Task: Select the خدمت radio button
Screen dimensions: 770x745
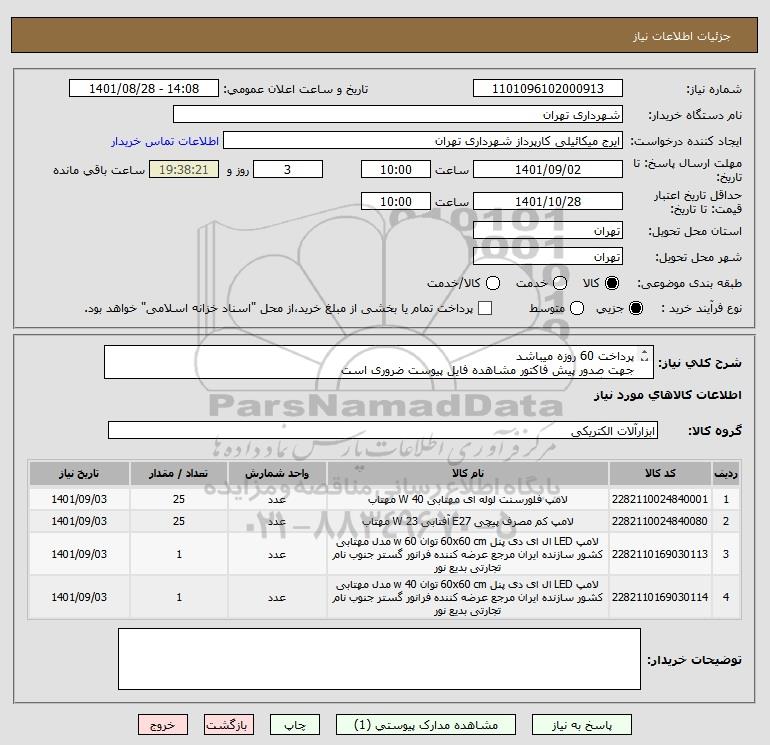Action: point(560,283)
